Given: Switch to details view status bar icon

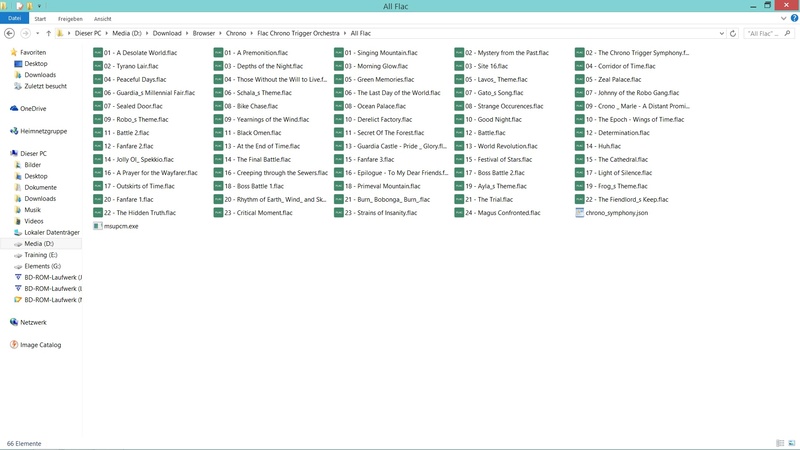Looking at the screenshot, I should pos(780,443).
